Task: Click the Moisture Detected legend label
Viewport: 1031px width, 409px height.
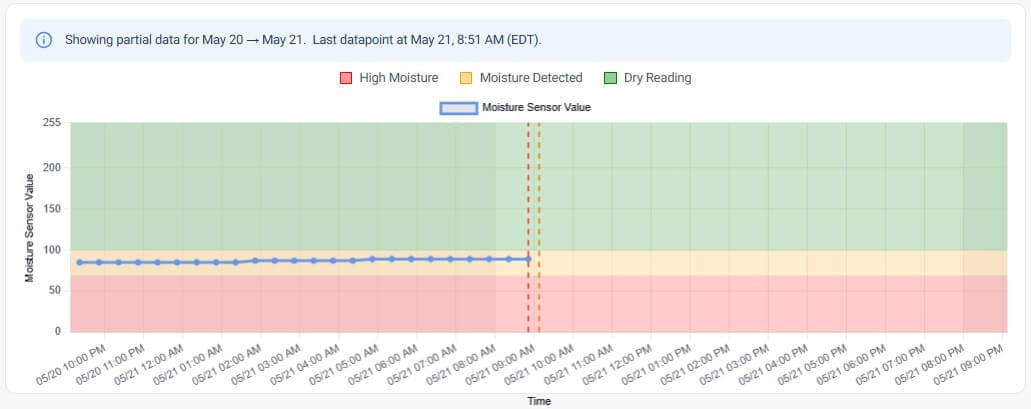Action: [531, 78]
